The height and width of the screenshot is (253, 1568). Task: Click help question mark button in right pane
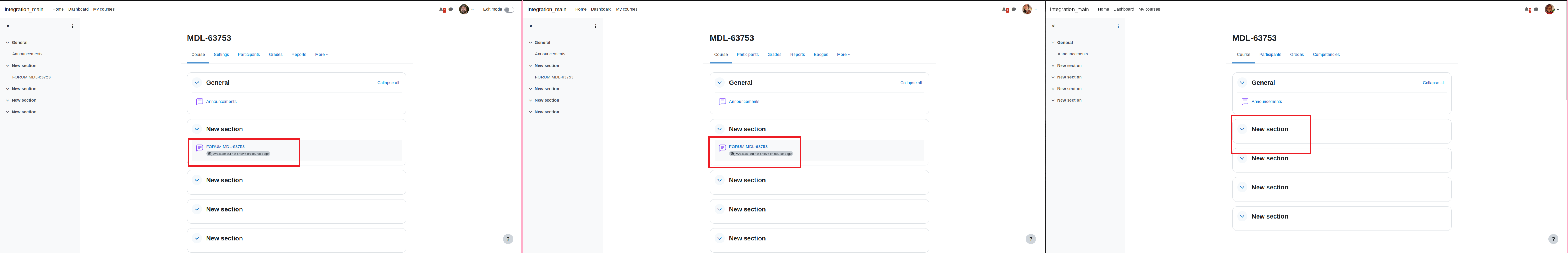[x=1553, y=239]
